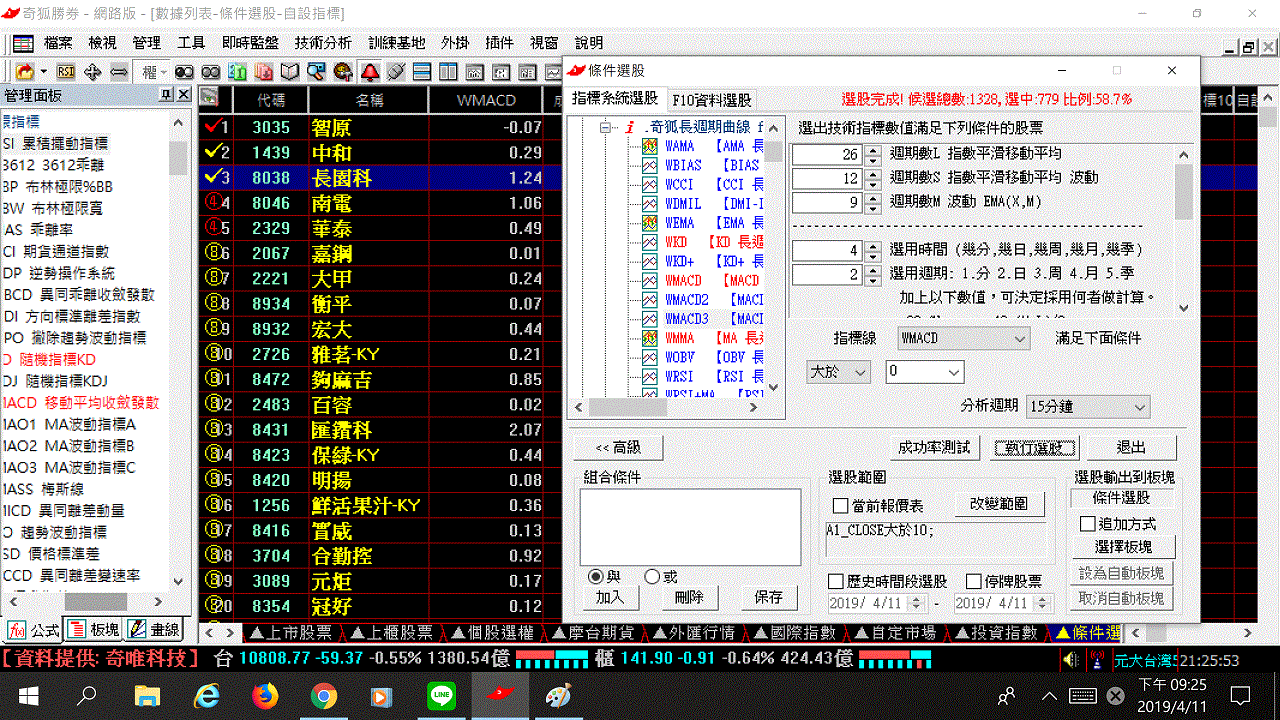Select the 或 radio button
The image size is (1280, 720).
tap(652, 577)
